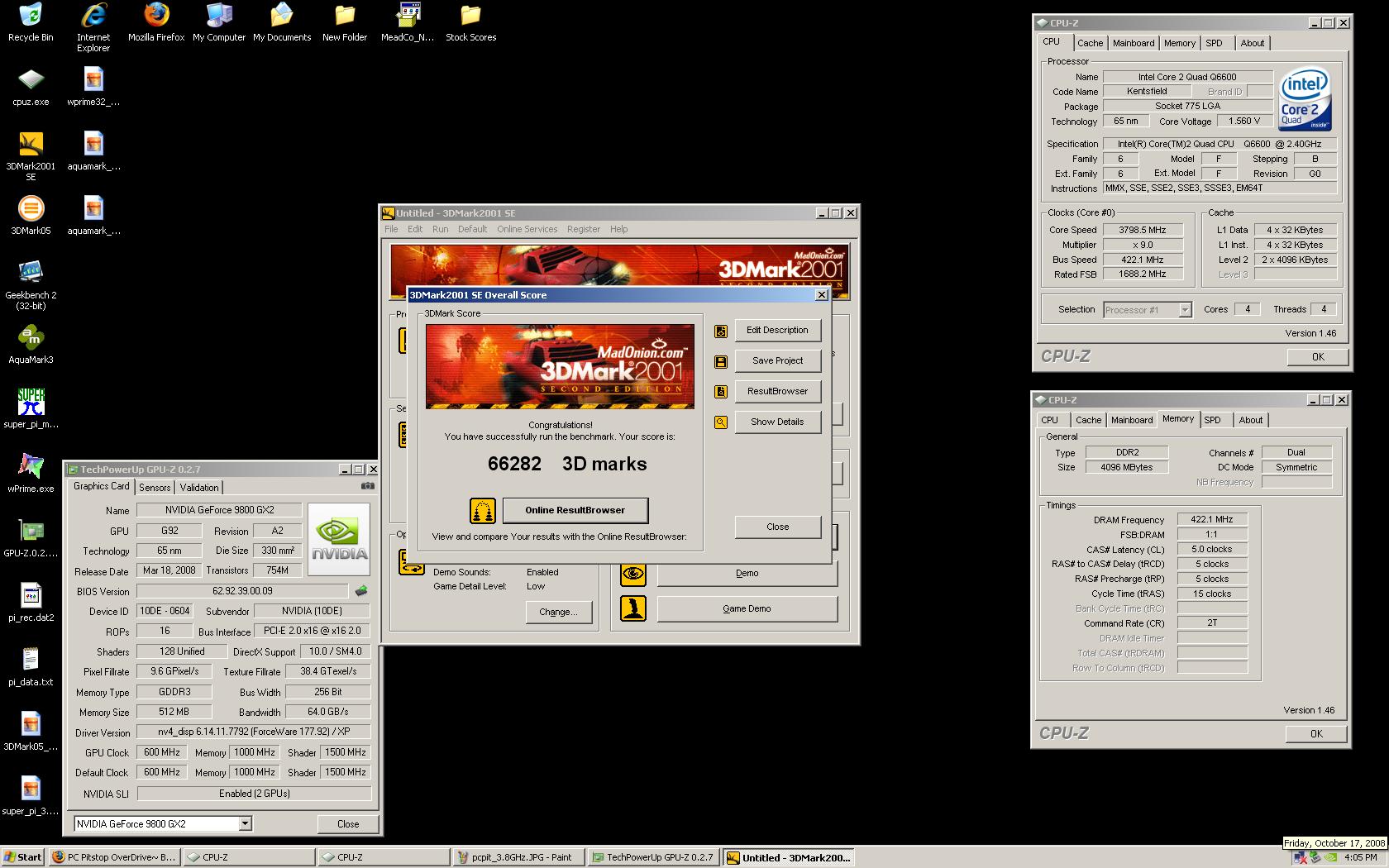
Task: Click the Show Details button
Action: click(777, 422)
